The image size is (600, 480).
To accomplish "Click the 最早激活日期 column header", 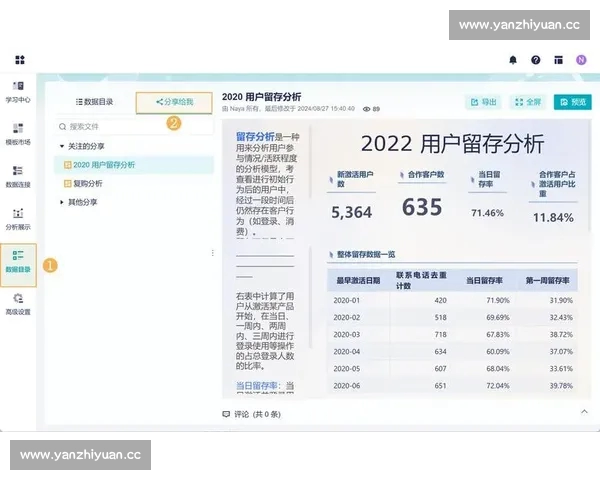I will click(x=358, y=281).
